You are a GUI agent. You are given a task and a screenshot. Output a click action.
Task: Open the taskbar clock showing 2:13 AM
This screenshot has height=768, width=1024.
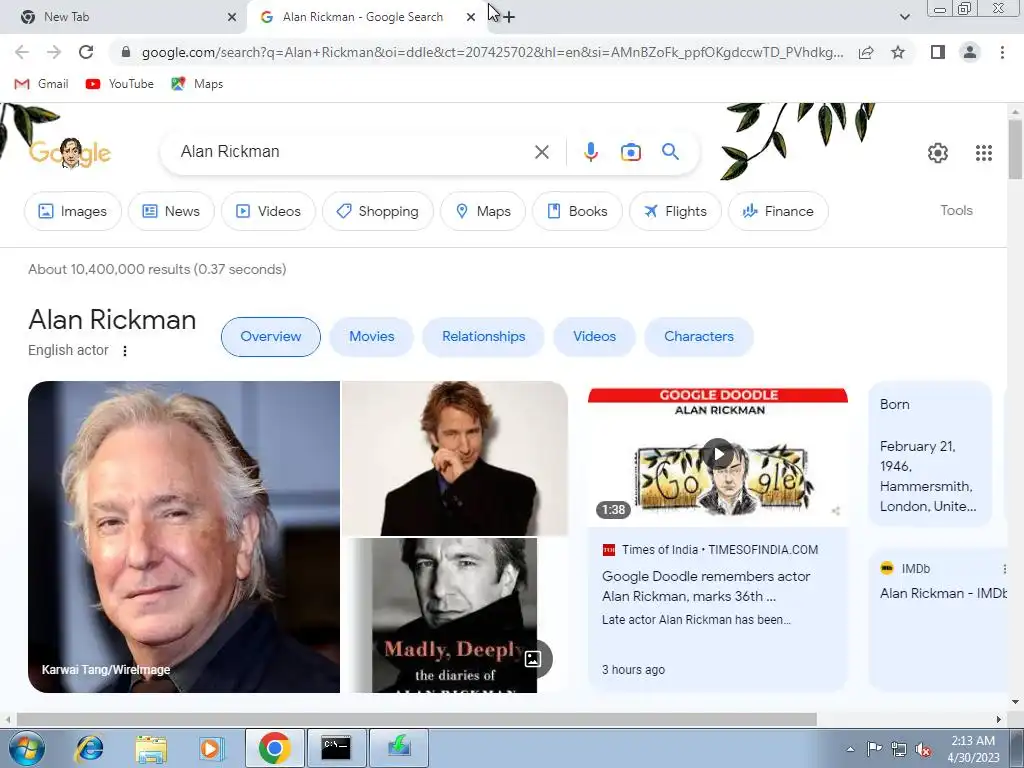tap(973, 749)
